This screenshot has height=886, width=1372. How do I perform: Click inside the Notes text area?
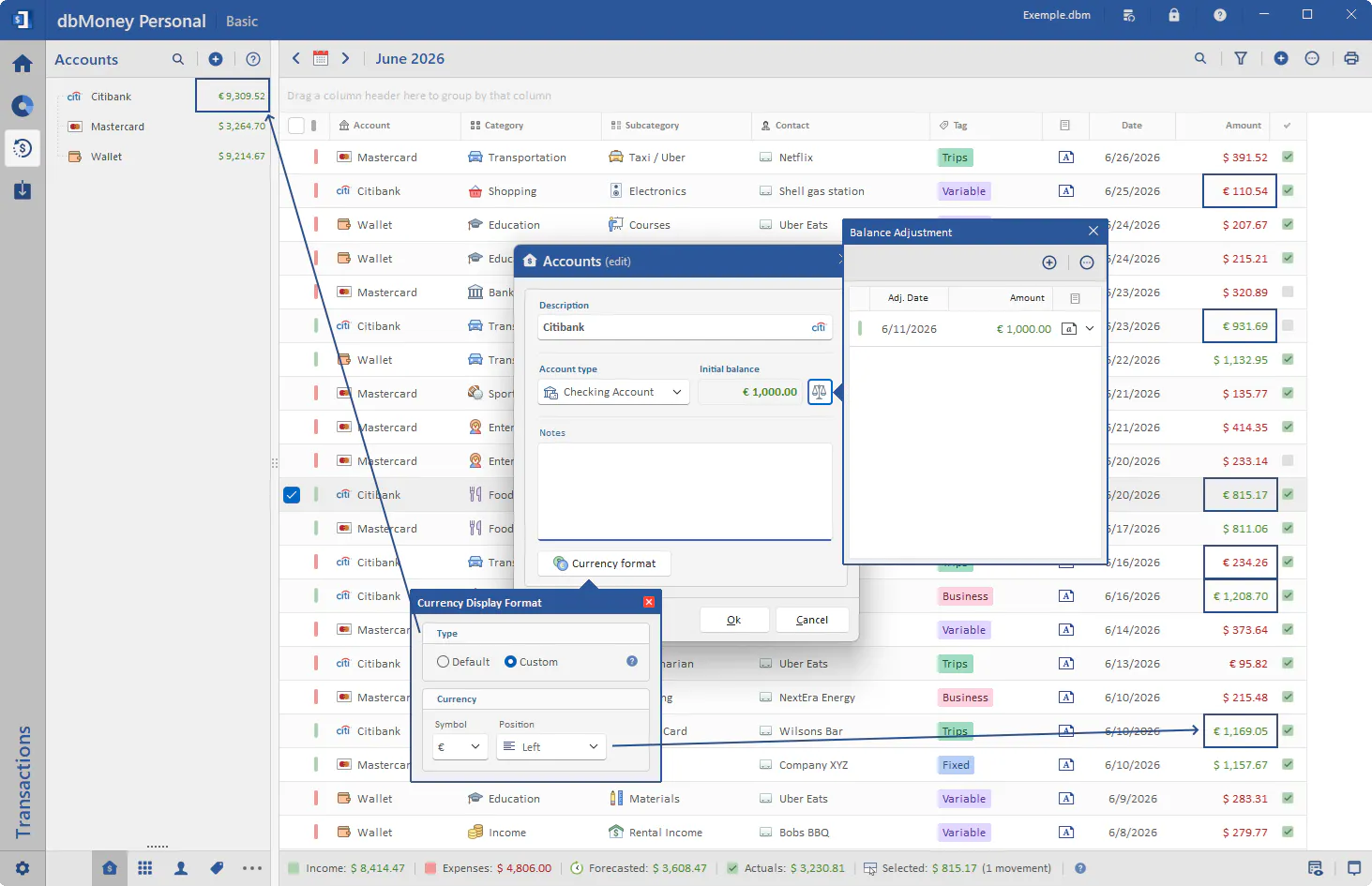pos(685,490)
